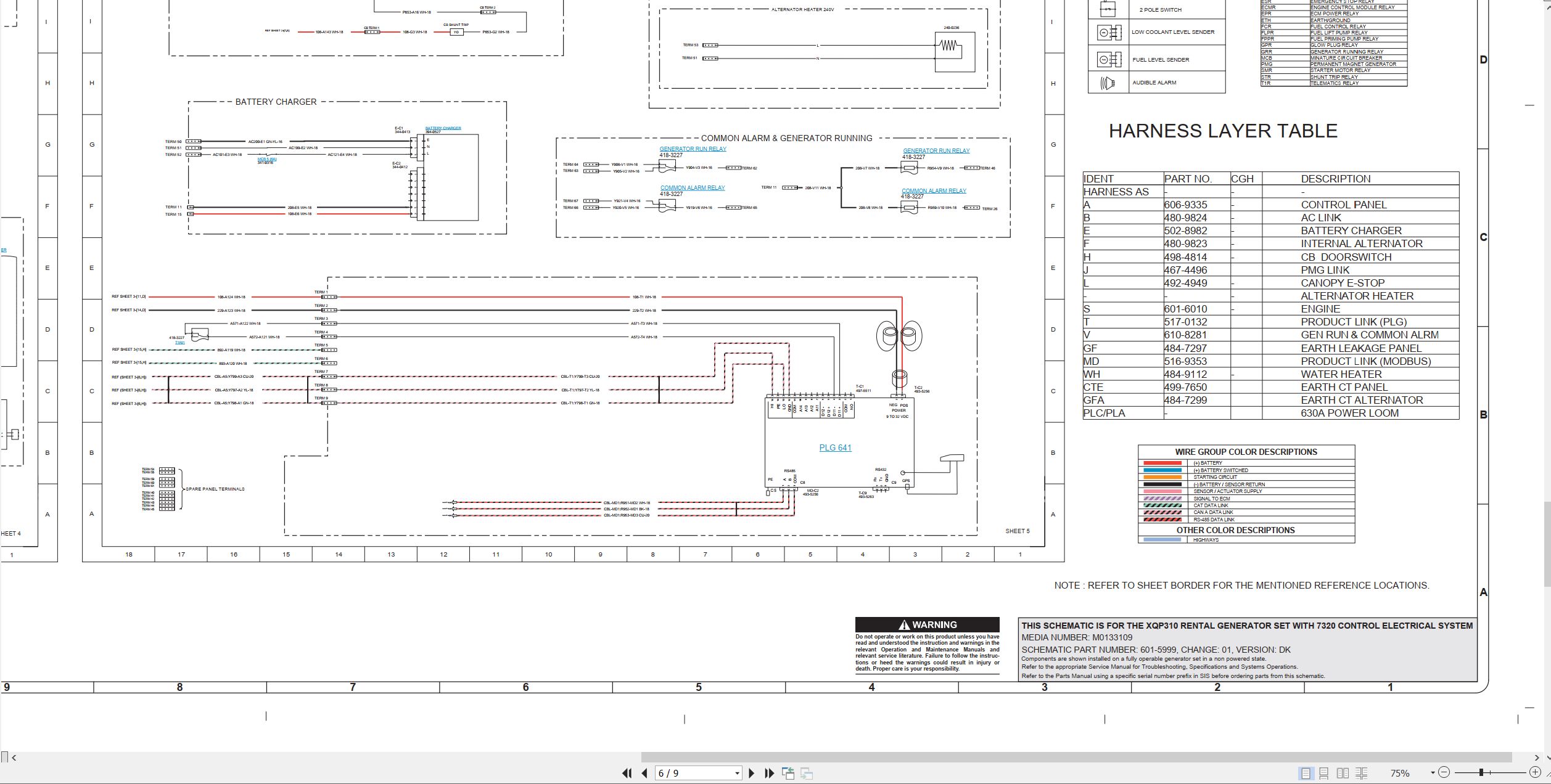1551x784 pixels.
Task: Open the left GENERATOR RUN RELAY link
Action: pyautogui.click(x=693, y=149)
